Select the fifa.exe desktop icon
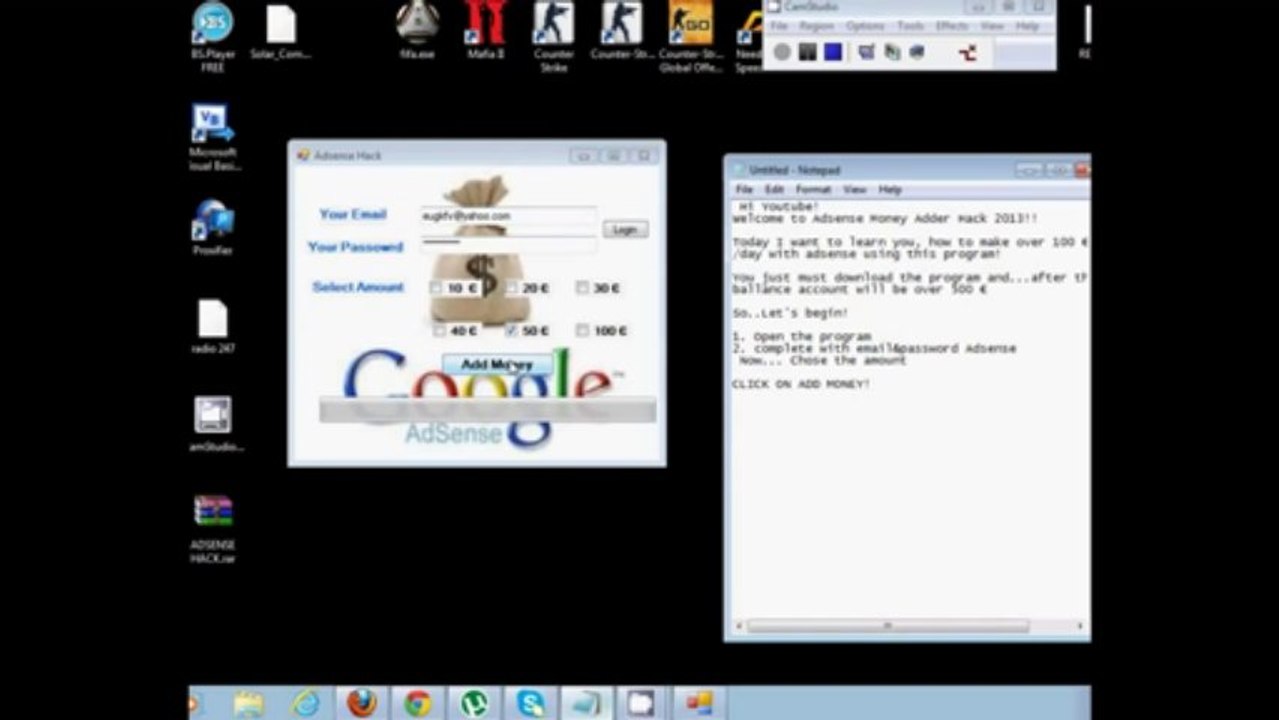Viewport: 1279px width, 720px height. [417, 32]
